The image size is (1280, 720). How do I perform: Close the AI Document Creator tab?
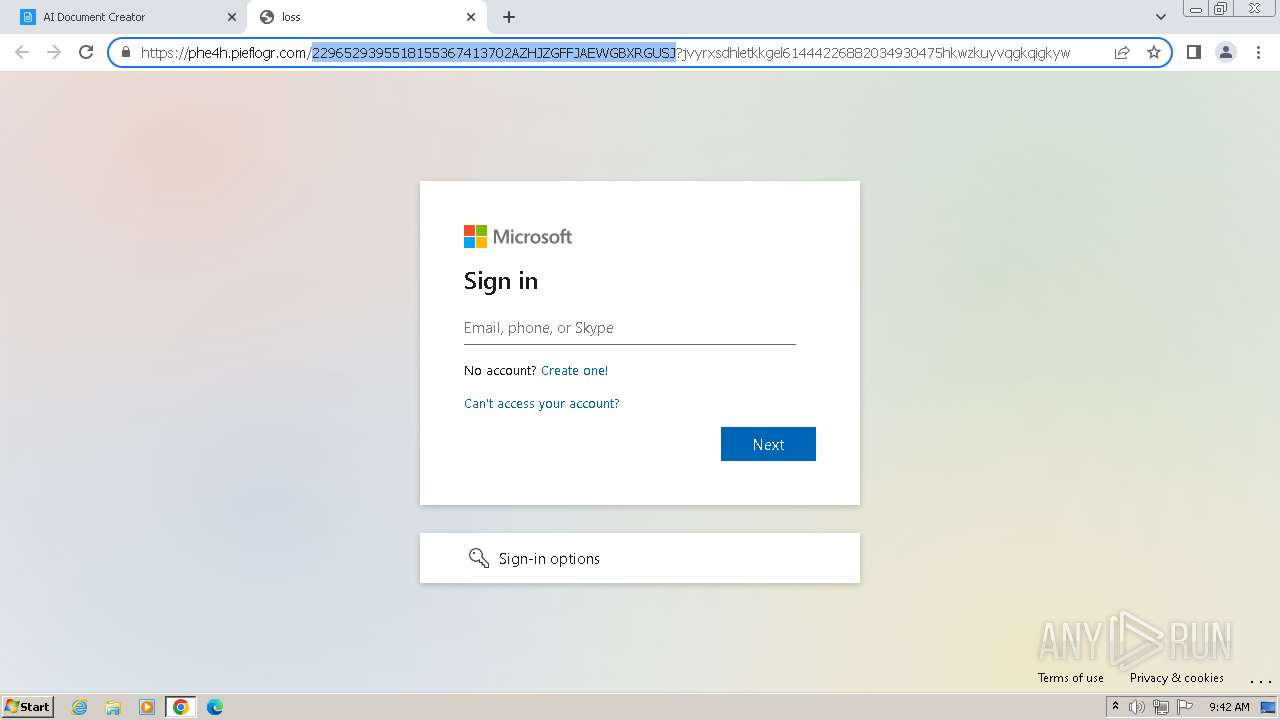coord(232,17)
